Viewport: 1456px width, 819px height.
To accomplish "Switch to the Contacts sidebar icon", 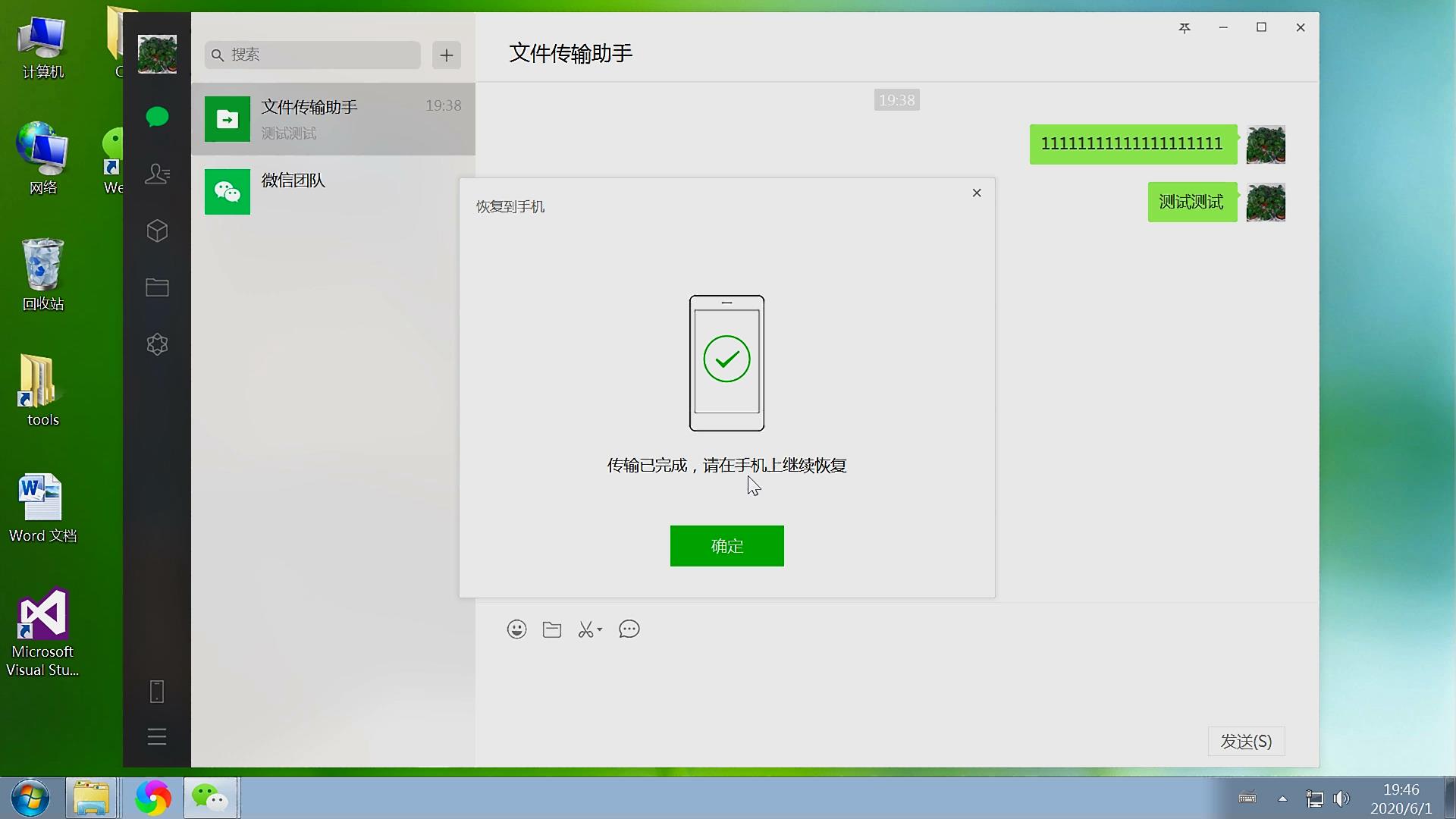I will tap(157, 174).
